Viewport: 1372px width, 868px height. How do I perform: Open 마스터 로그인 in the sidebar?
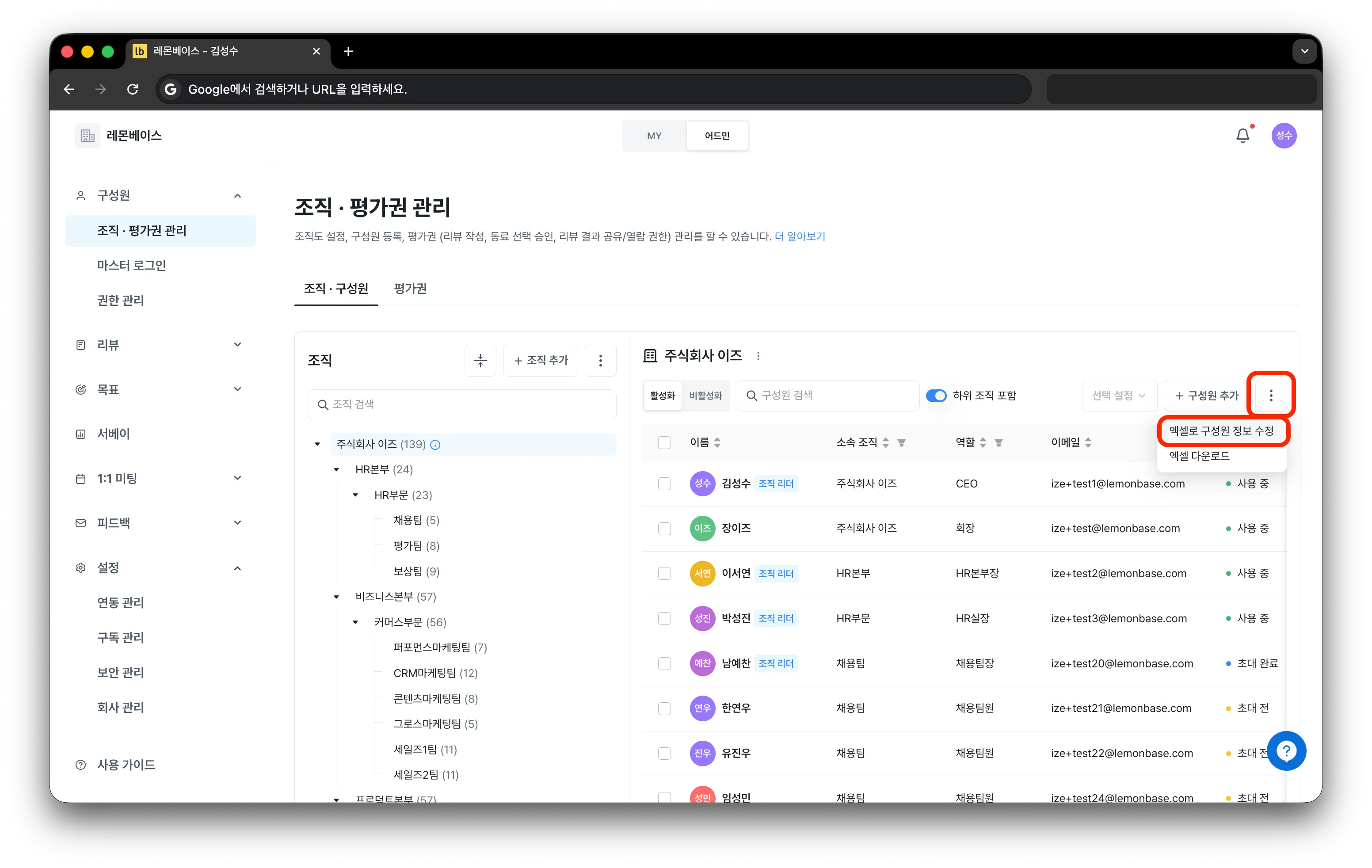(132, 266)
